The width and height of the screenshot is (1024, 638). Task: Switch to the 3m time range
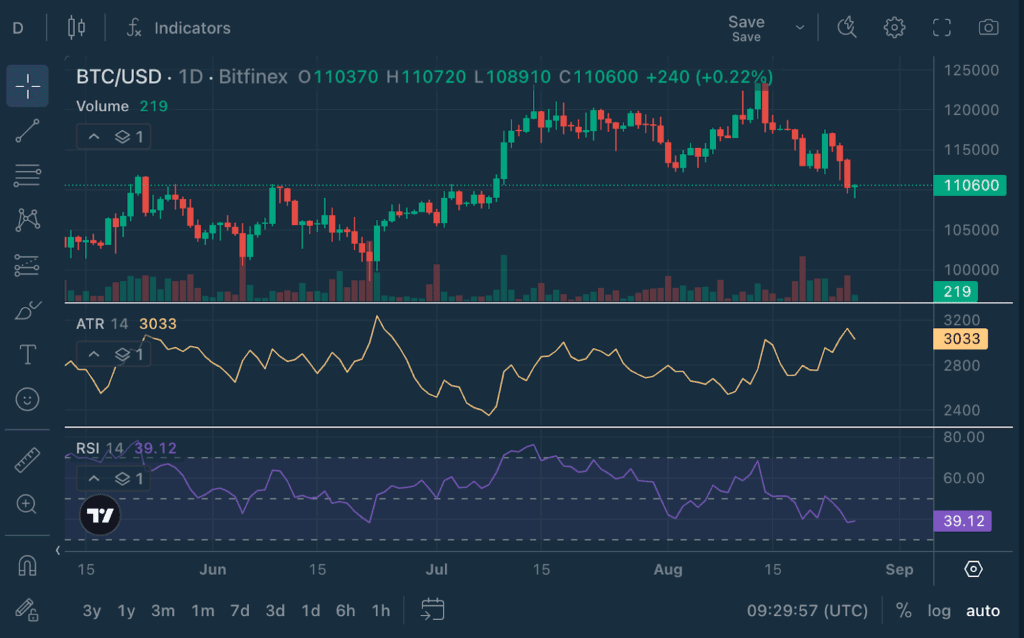163,610
